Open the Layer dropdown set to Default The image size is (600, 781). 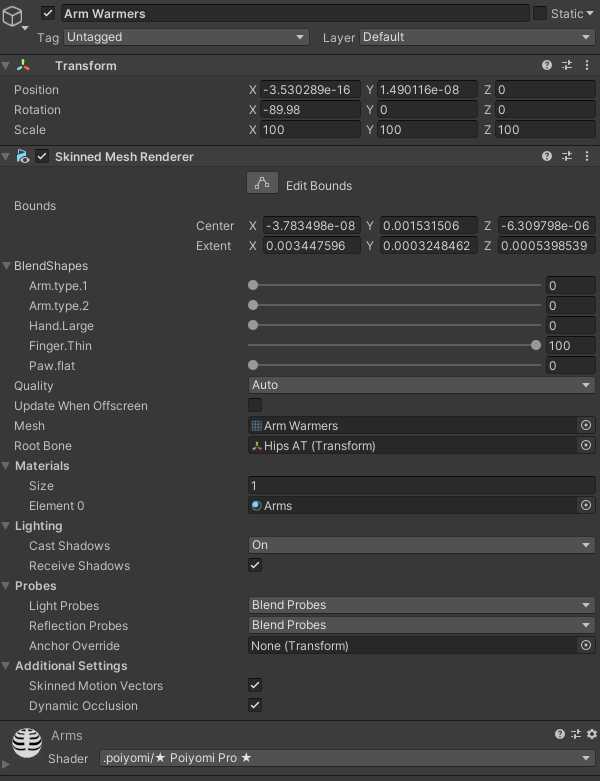476,37
